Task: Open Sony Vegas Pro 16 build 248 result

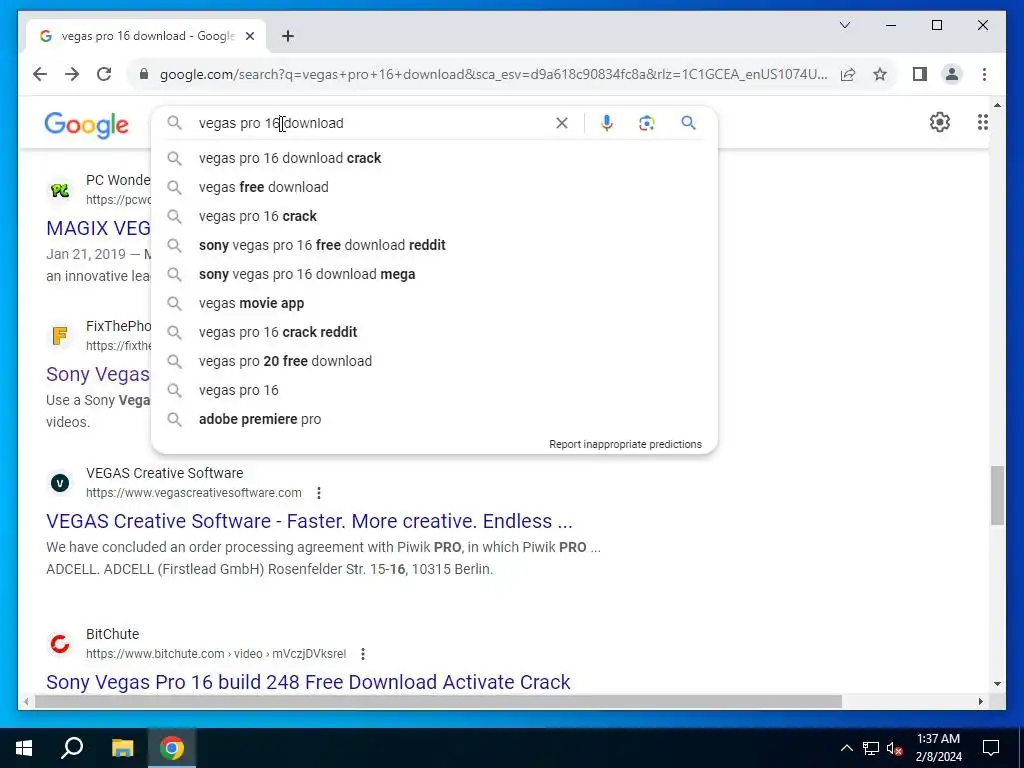Action: (x=308, y=682)
